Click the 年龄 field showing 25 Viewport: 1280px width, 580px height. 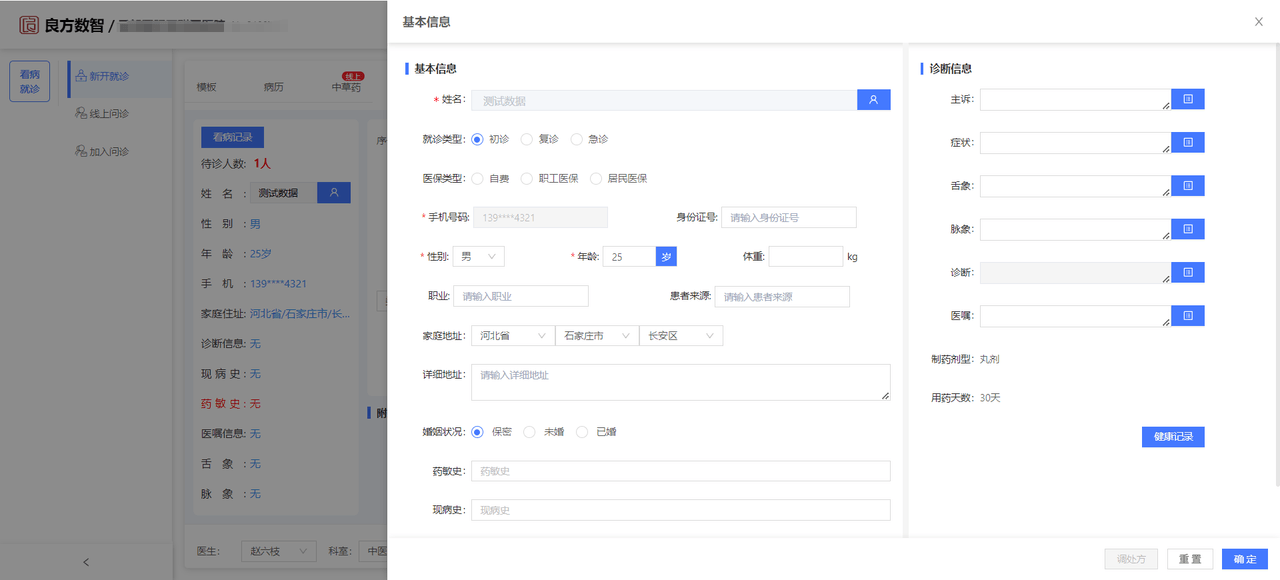tap(629, 257)
